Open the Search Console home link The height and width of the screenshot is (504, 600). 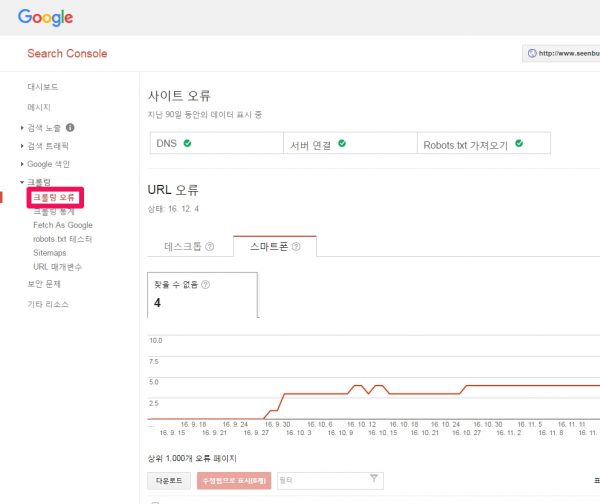67,54
